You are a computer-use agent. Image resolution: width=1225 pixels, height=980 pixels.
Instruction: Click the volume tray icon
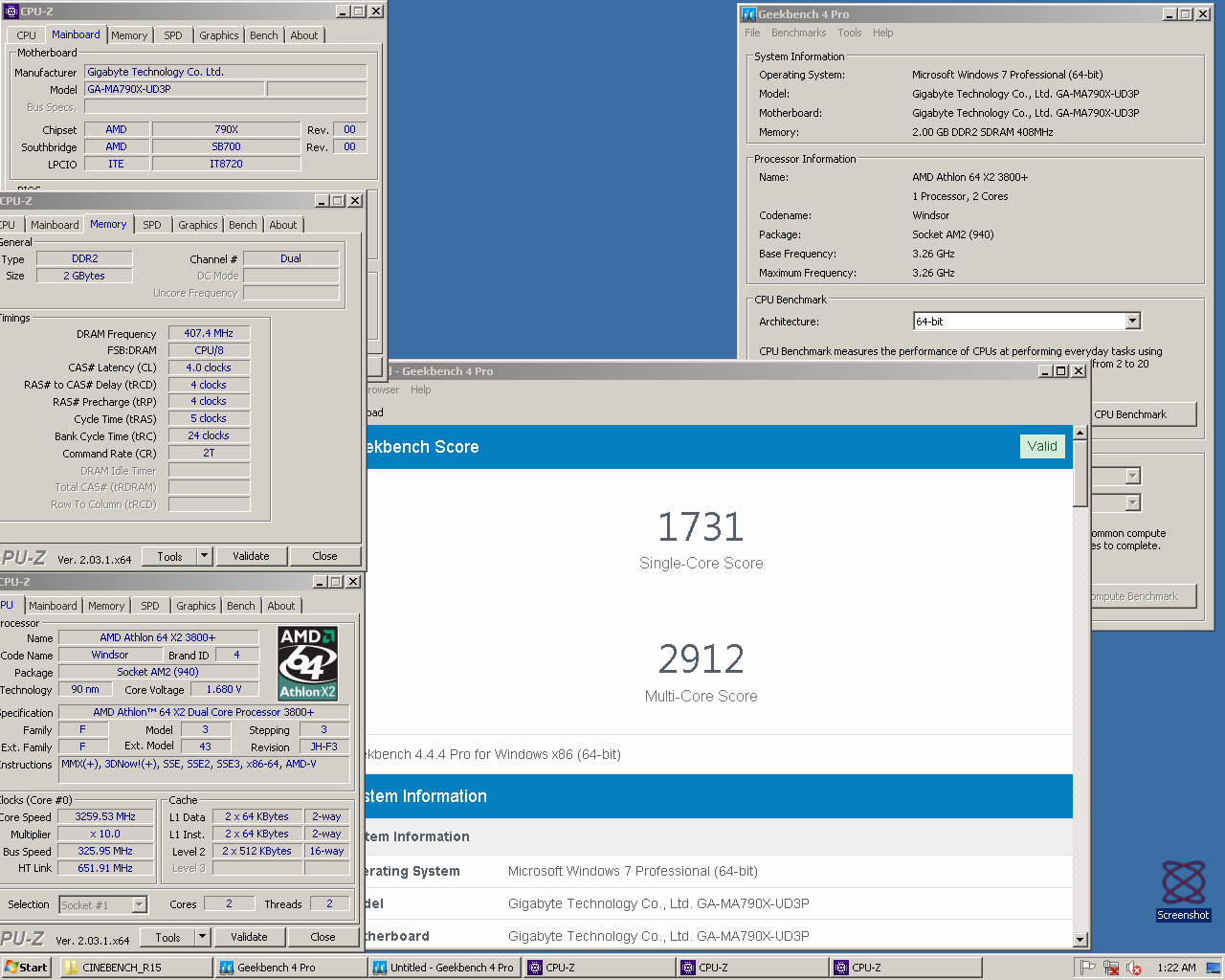(x=1134, y=968)
